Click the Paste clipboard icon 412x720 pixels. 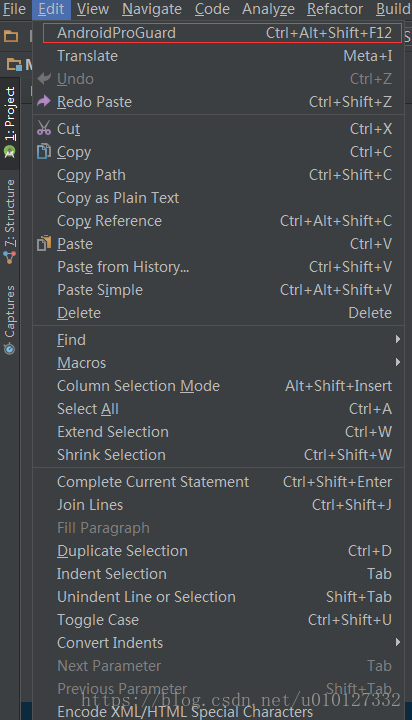(x=44, y=243)
